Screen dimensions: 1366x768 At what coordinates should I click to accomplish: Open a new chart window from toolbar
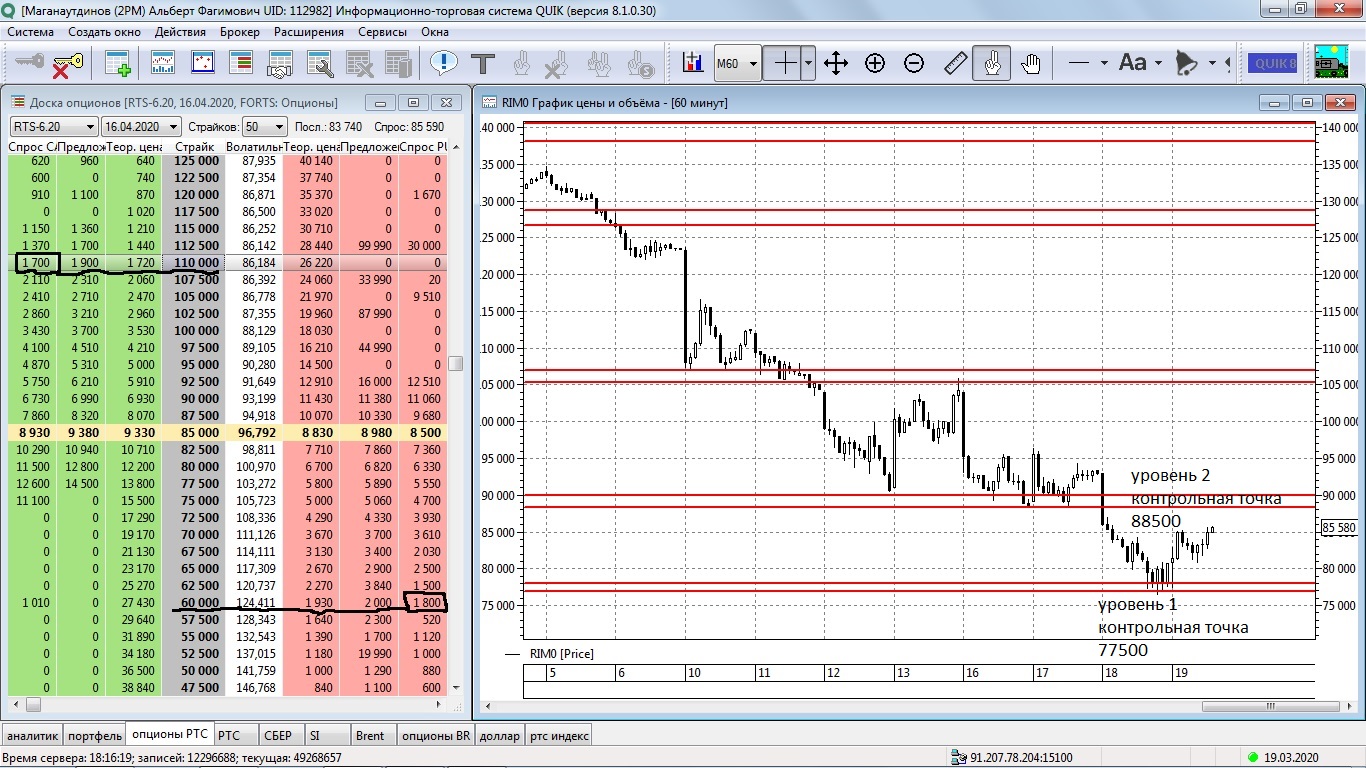[164, 64]
